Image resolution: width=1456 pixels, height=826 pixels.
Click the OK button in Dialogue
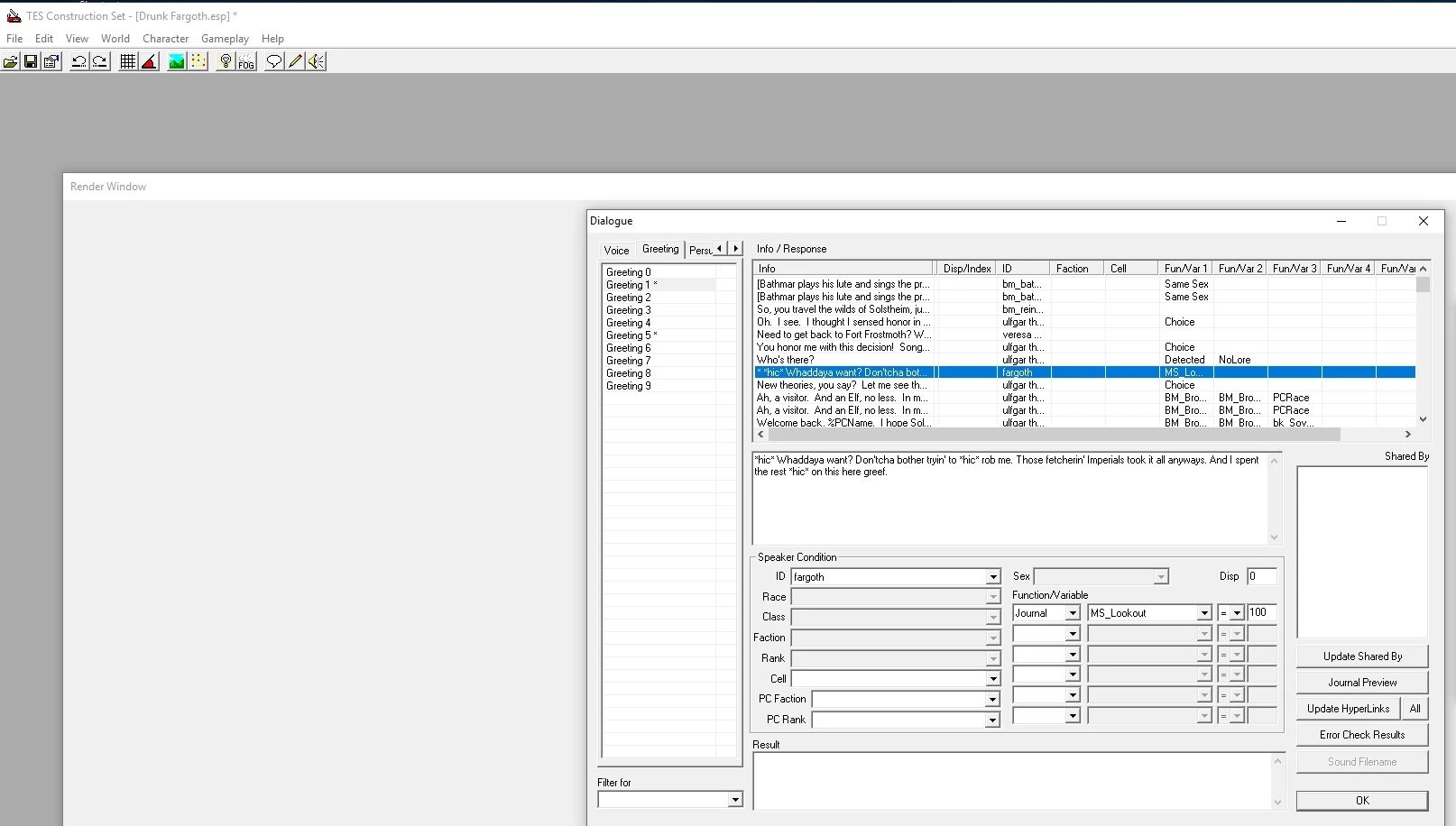pyautogui.click(x=1362, y=801)
